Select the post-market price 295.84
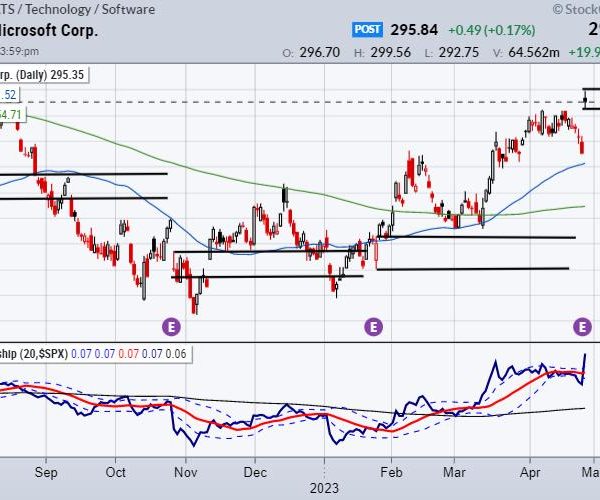 pos(414,29)
